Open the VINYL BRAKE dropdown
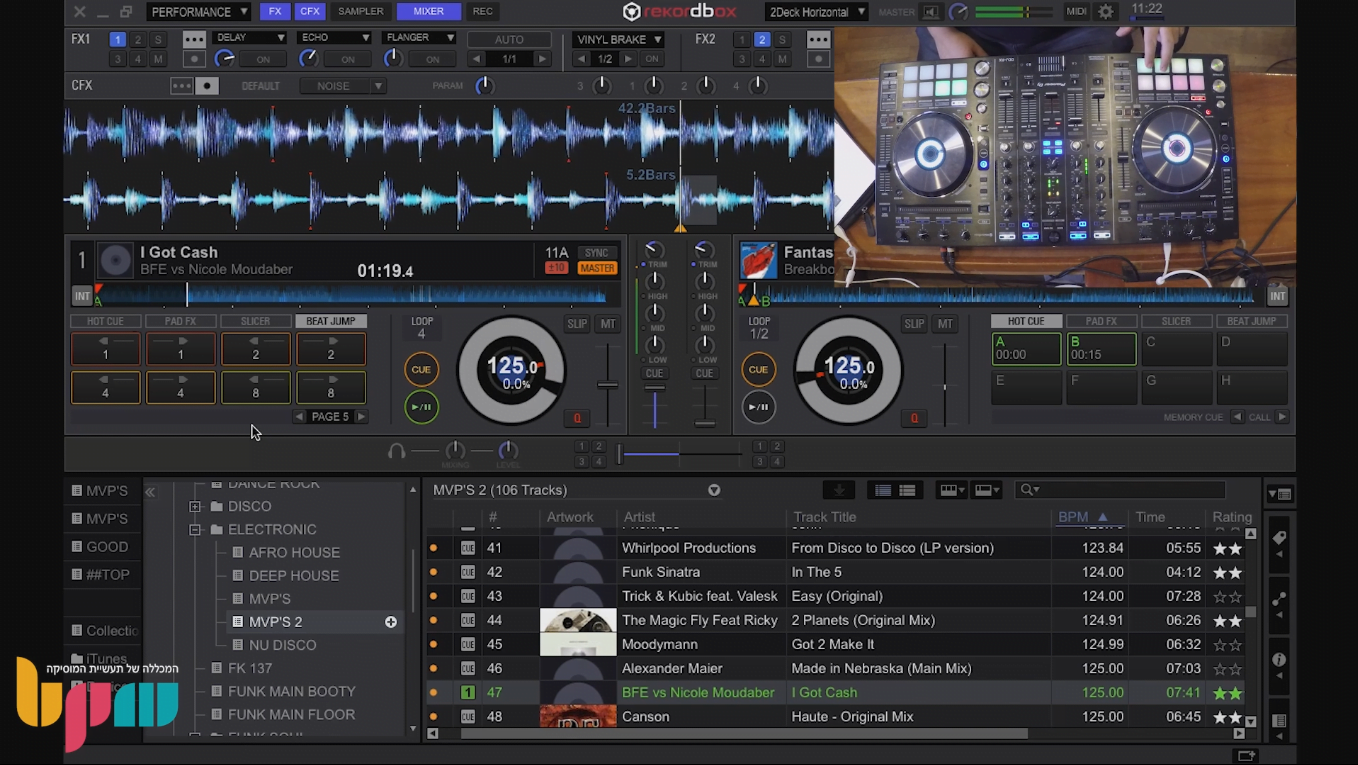This screenshot has height=765, width=1358. 619,40
